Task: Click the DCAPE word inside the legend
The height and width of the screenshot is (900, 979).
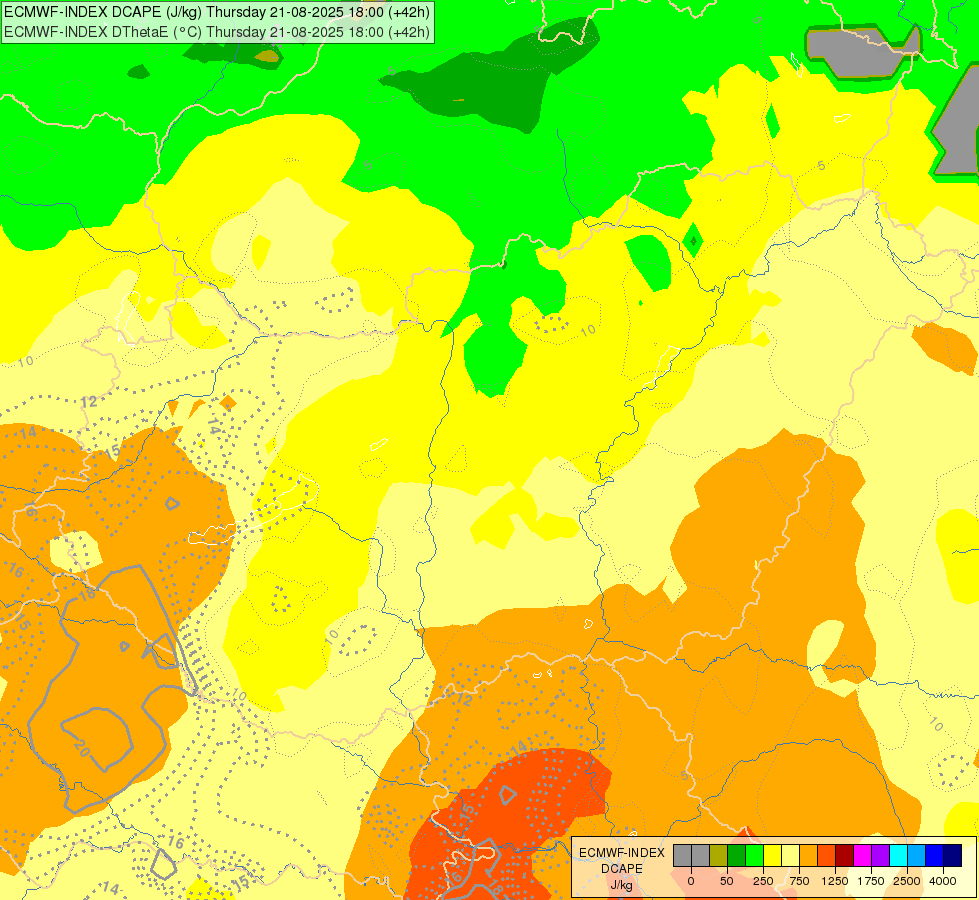Action: [622, 869]
